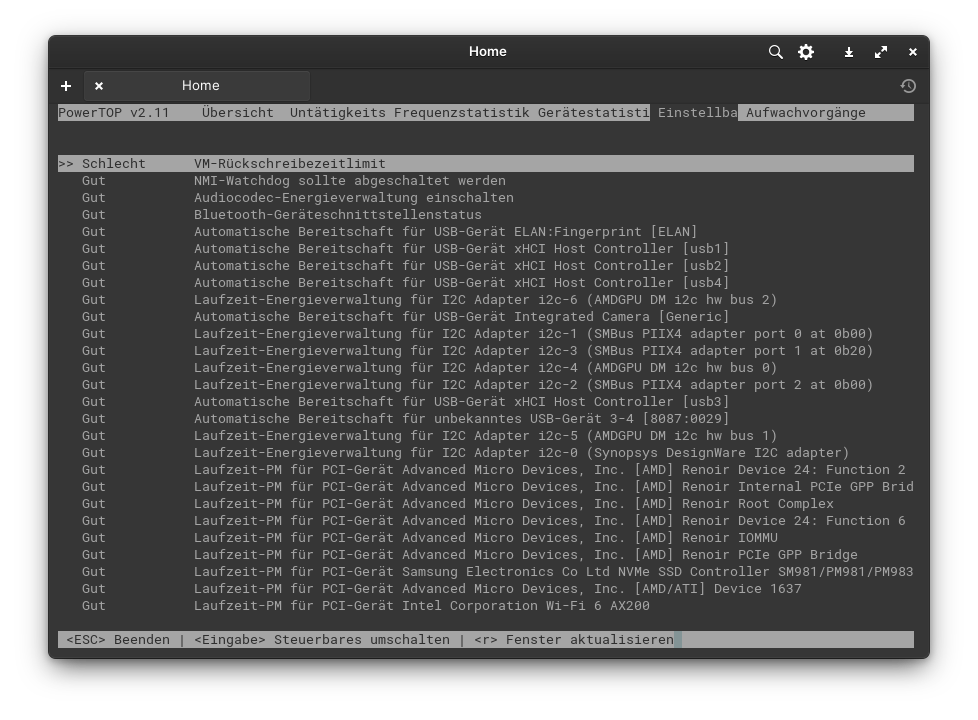Add a new terminal tab with plus icon
978x720 pixels.
pos(66,86)
